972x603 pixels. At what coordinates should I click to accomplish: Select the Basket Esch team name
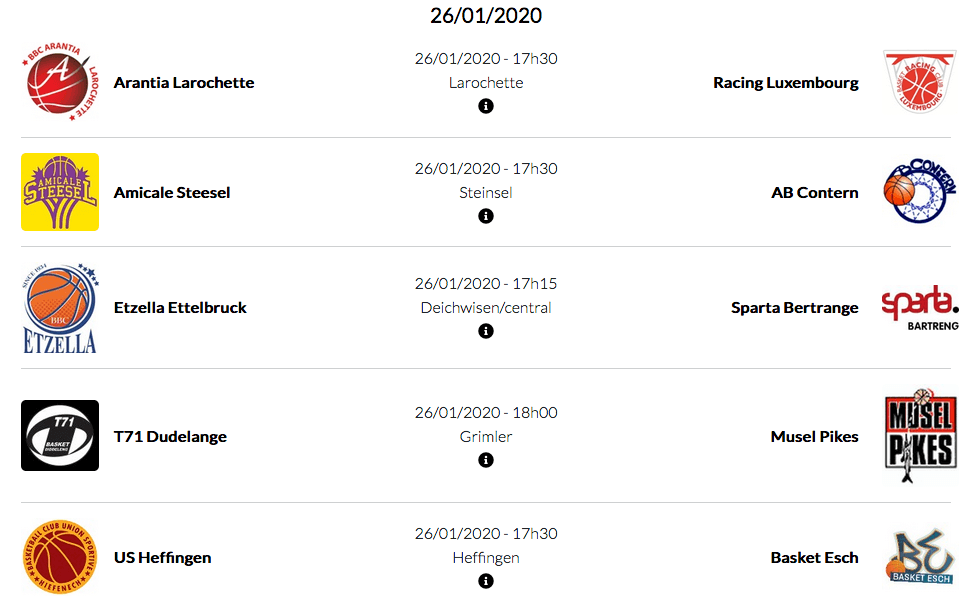(814, 558)
